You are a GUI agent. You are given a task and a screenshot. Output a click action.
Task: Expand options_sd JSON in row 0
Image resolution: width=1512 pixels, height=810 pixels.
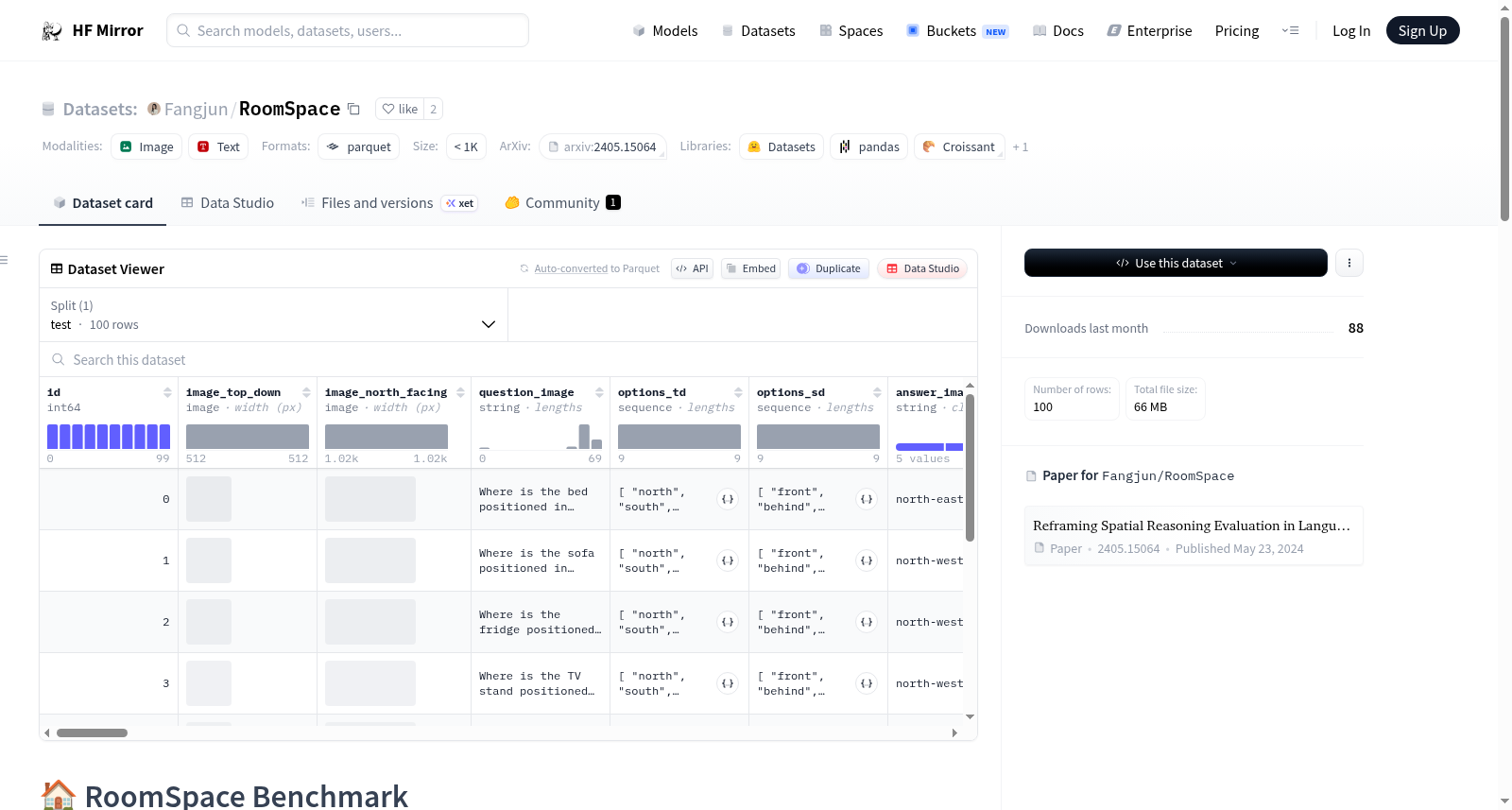pyautogui.click(x=867, y=499)
